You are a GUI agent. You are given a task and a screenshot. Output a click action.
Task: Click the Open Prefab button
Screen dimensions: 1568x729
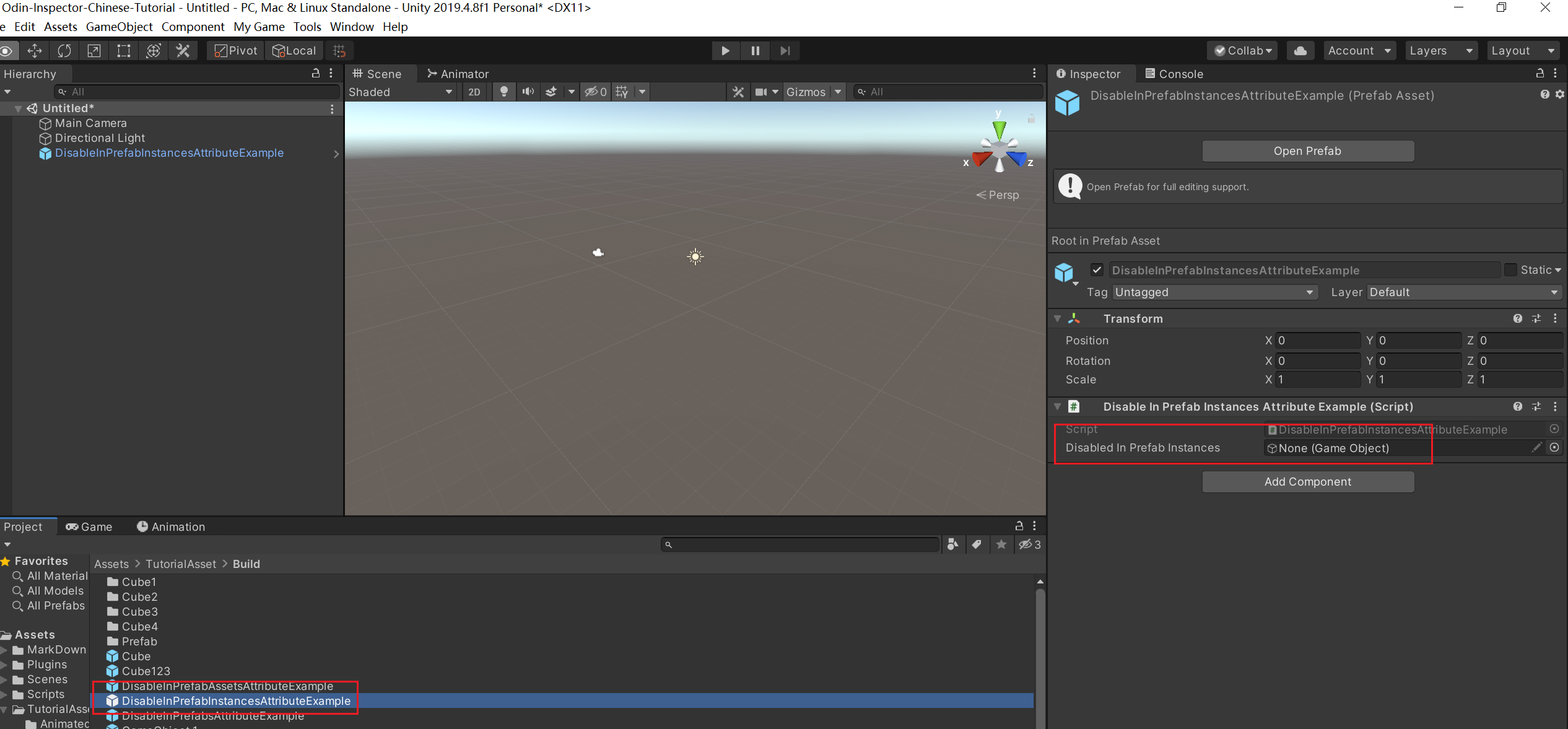1308,151
